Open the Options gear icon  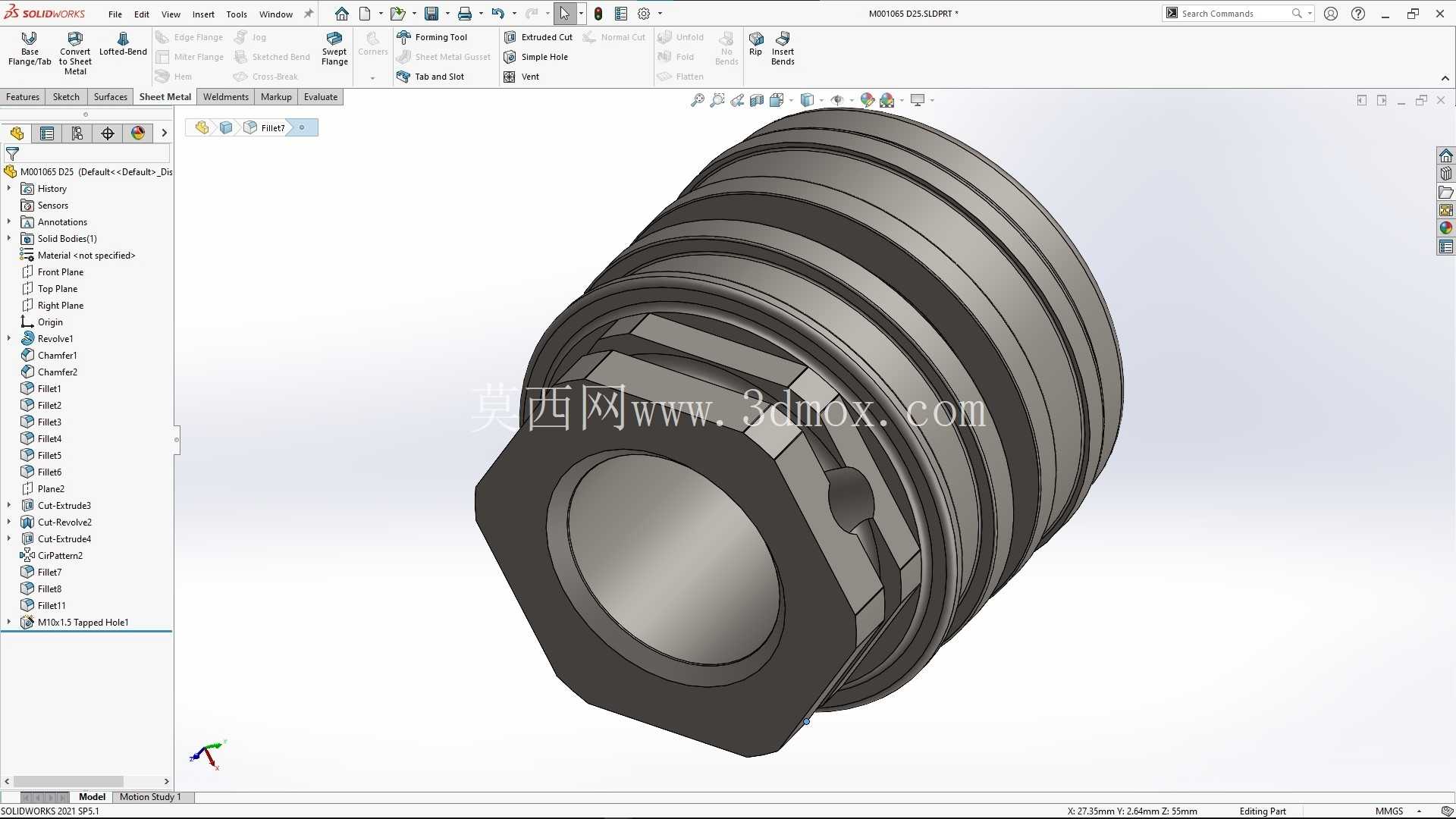[644, 14]
